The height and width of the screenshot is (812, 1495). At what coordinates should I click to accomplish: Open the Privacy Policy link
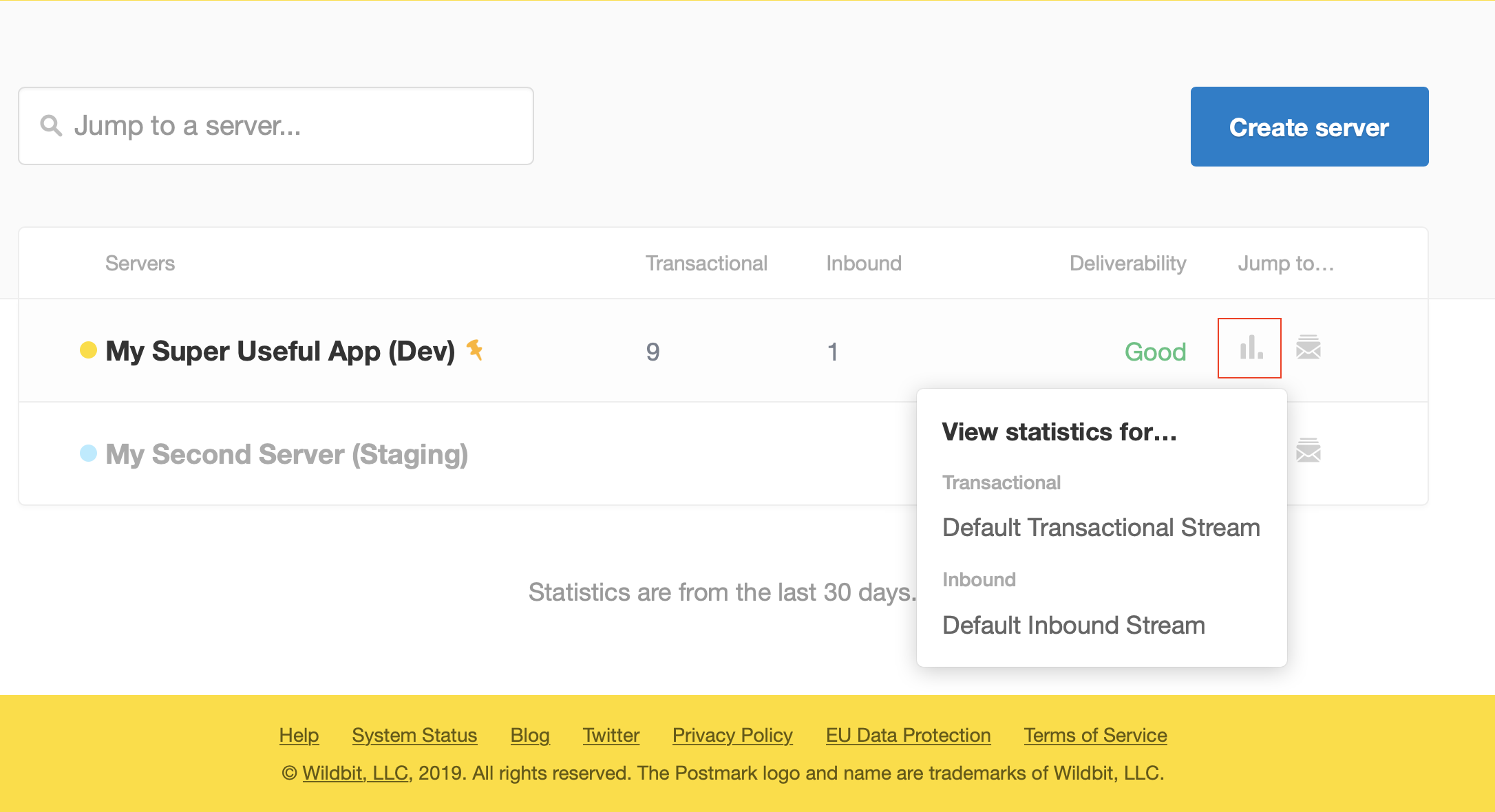[732, 736]
